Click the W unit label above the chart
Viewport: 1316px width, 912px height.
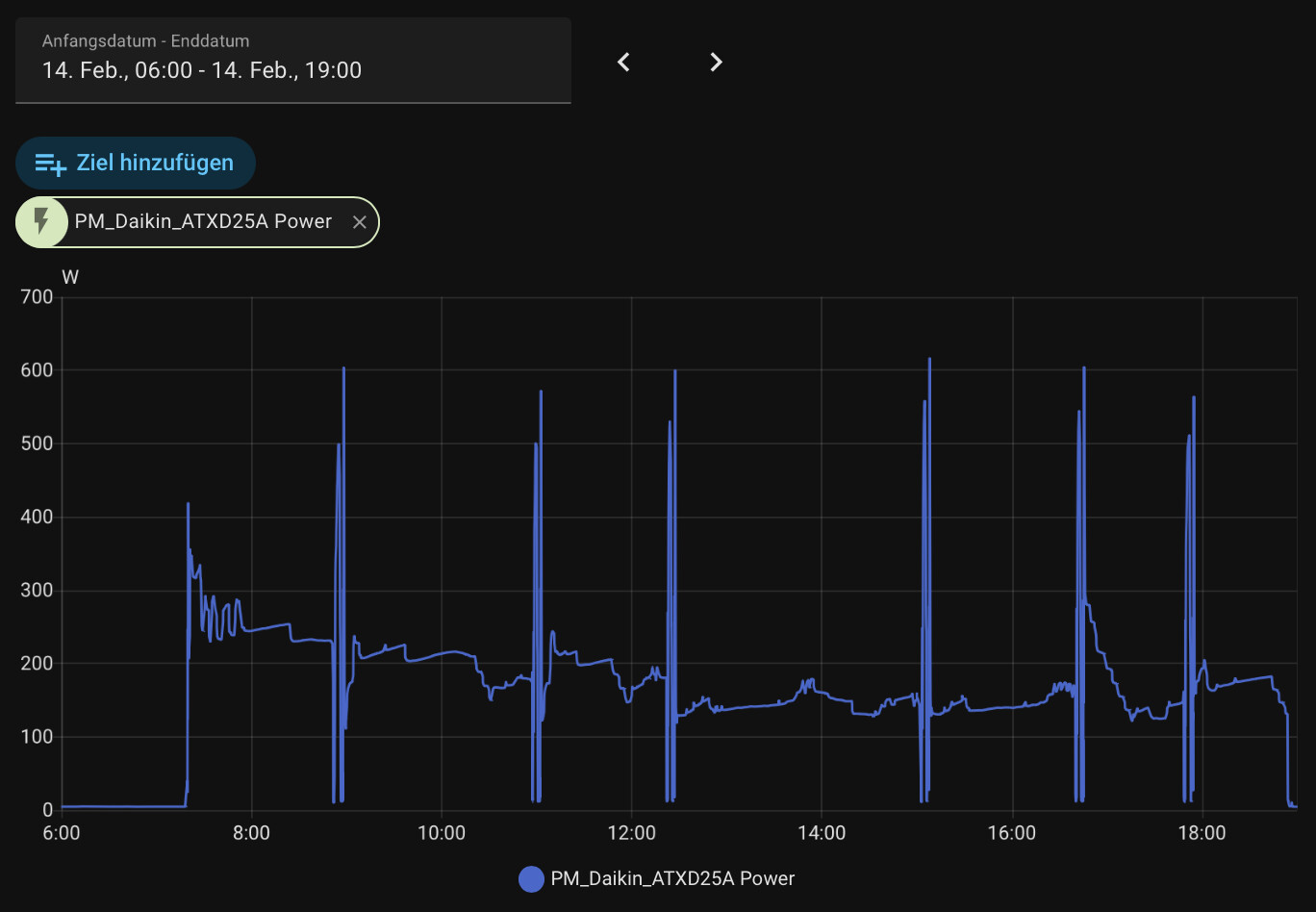click(70, 278)
